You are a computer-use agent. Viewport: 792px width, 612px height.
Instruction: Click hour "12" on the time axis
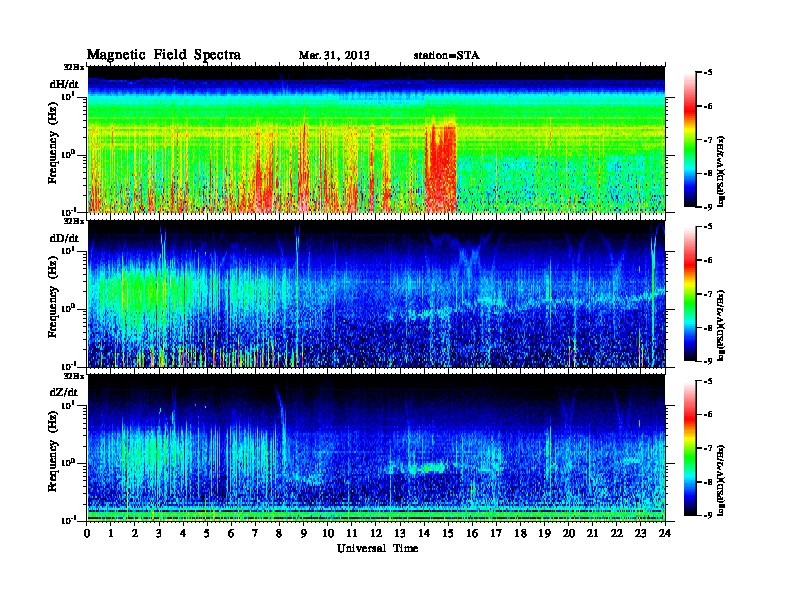point(376,533)
